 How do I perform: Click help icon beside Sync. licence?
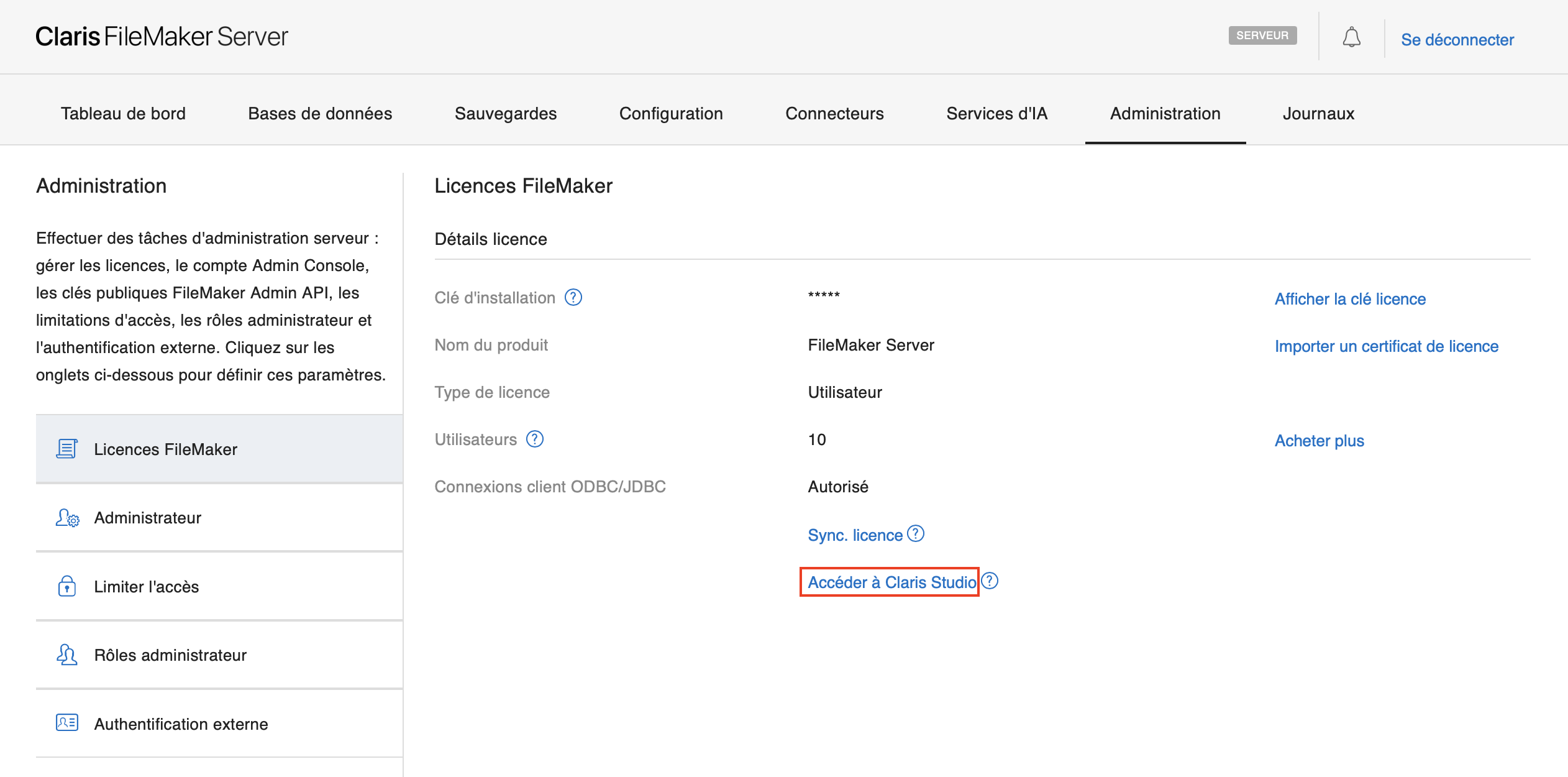(x=916, y=534)
